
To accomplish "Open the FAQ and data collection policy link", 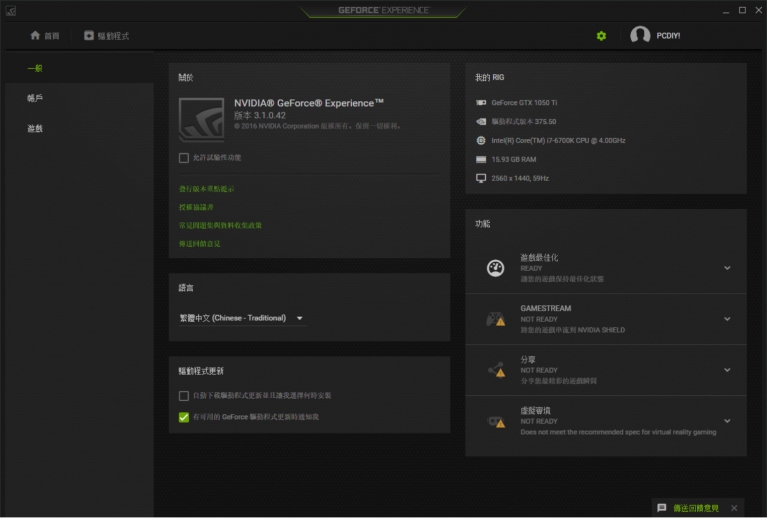I will click(x=220, y=225).
